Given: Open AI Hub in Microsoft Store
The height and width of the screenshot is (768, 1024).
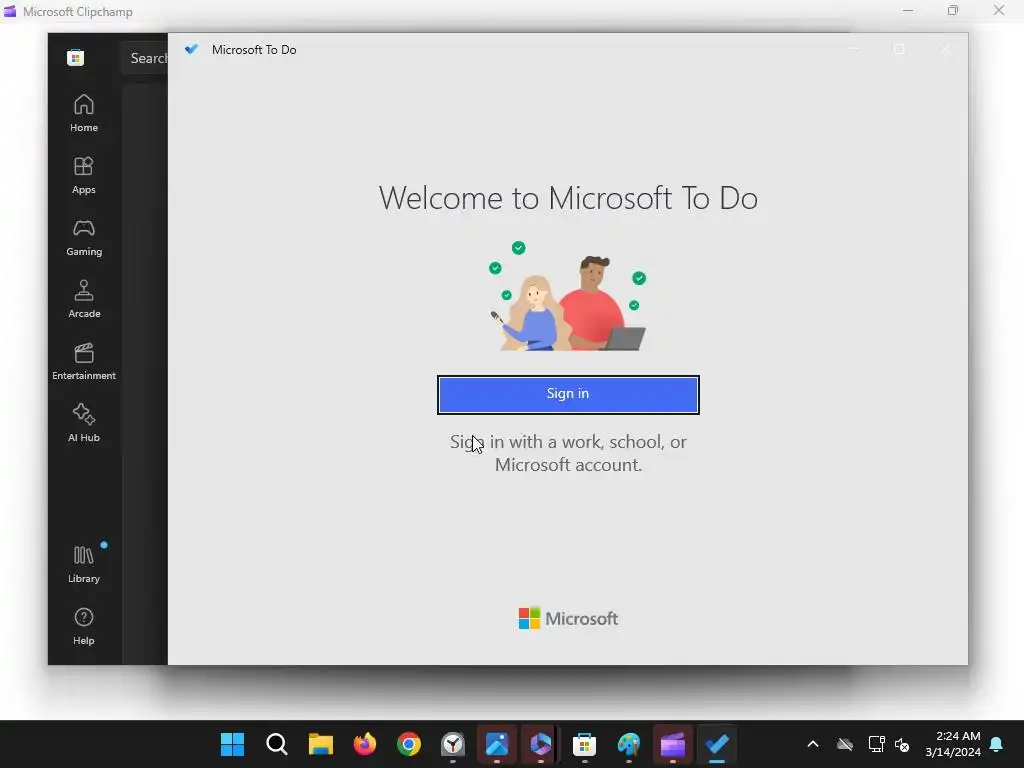Looking at the screenshot, I should [x=84, y=423].
